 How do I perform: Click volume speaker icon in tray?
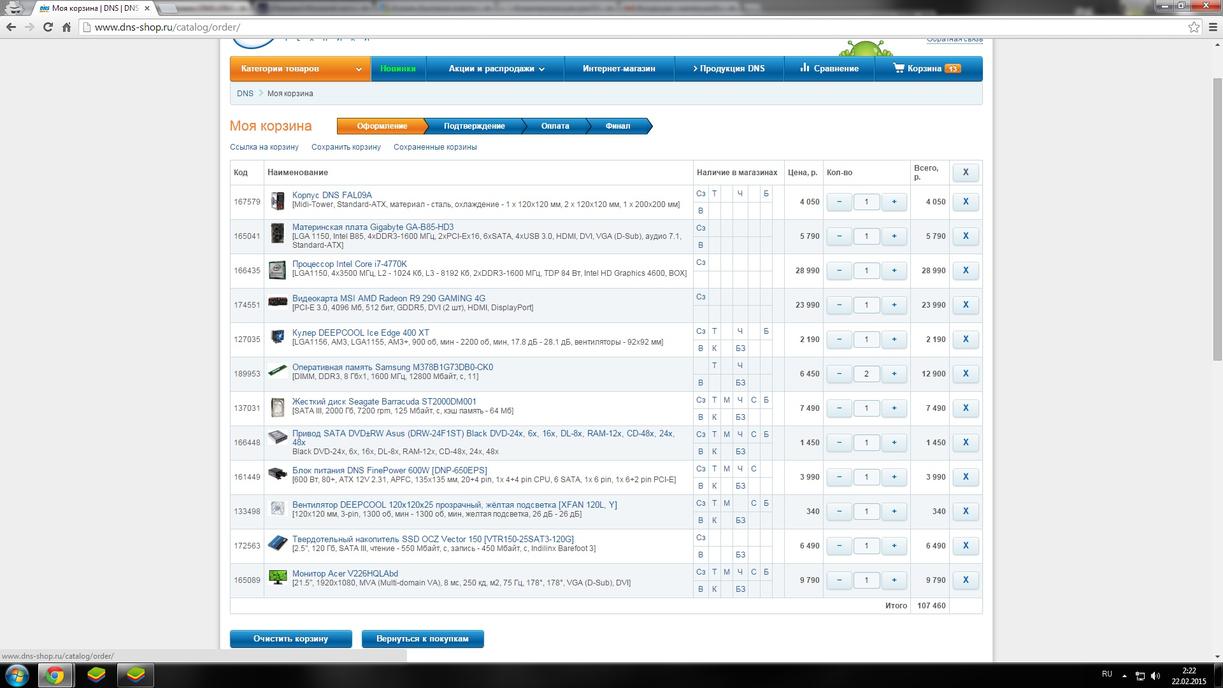point(1157,675)
